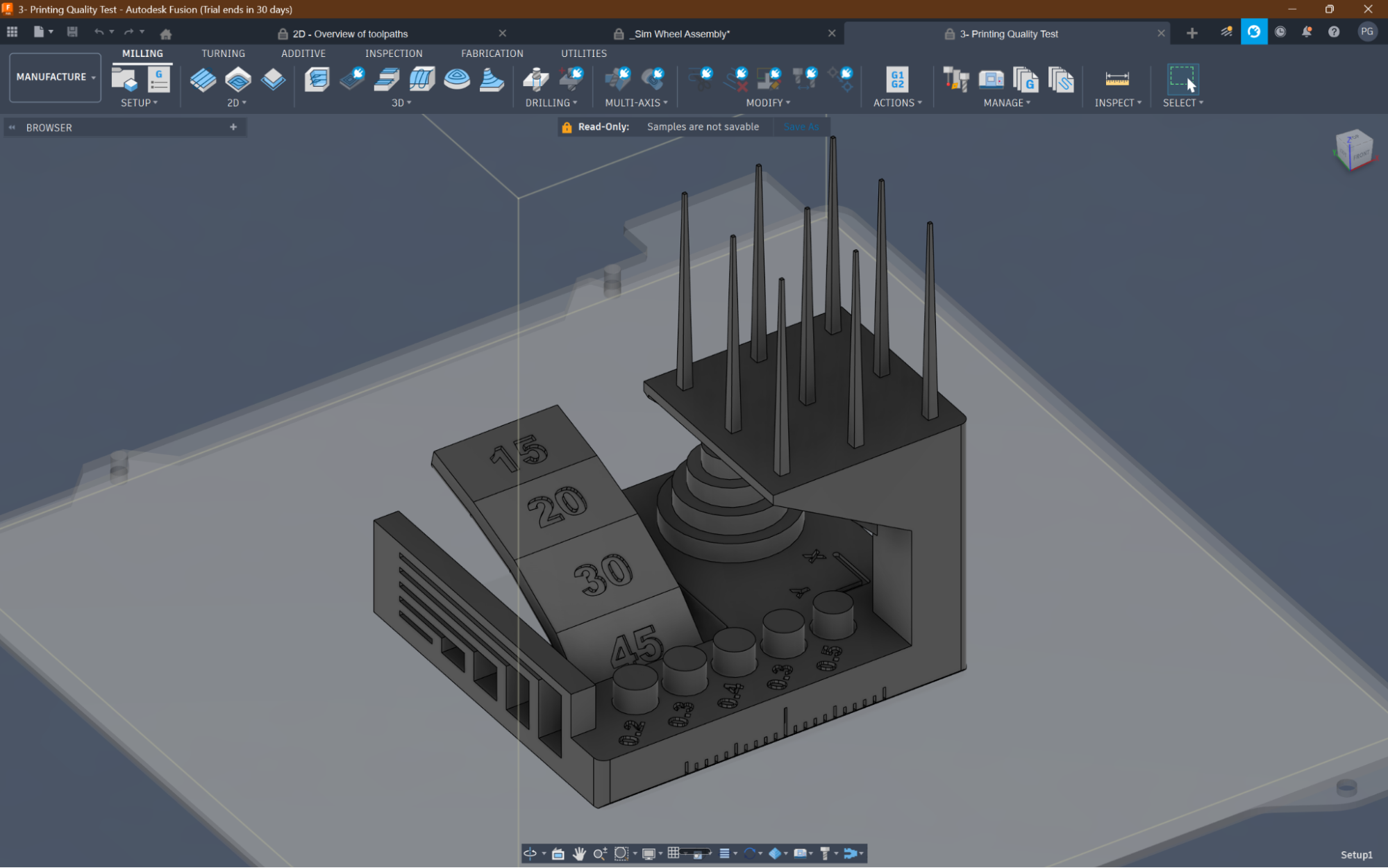
Task: Open the Post Process G1 G2 icon
Action: (x=897, y=80)
